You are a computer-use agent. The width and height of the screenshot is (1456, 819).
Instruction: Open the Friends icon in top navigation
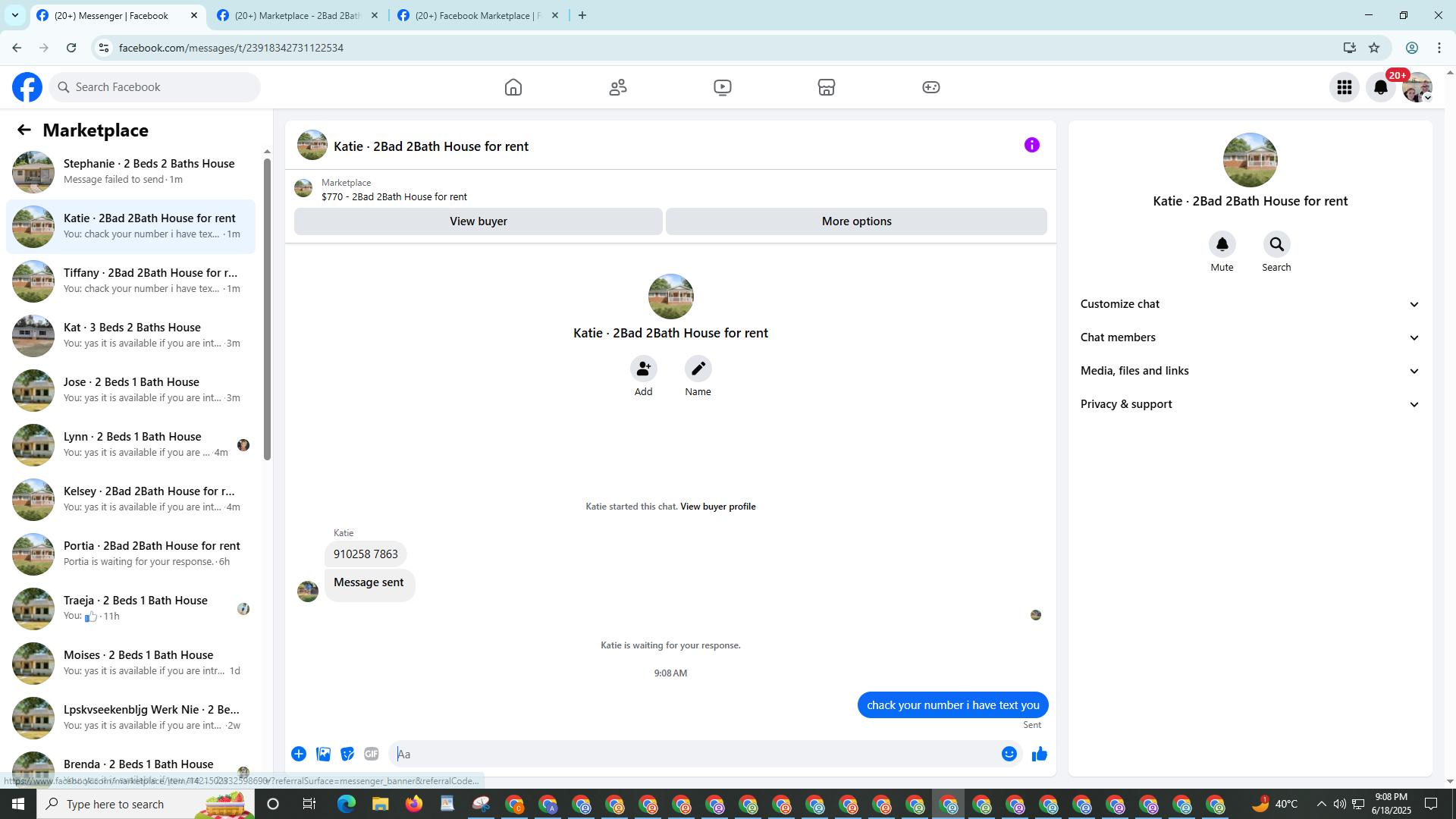tap(618, 87)
